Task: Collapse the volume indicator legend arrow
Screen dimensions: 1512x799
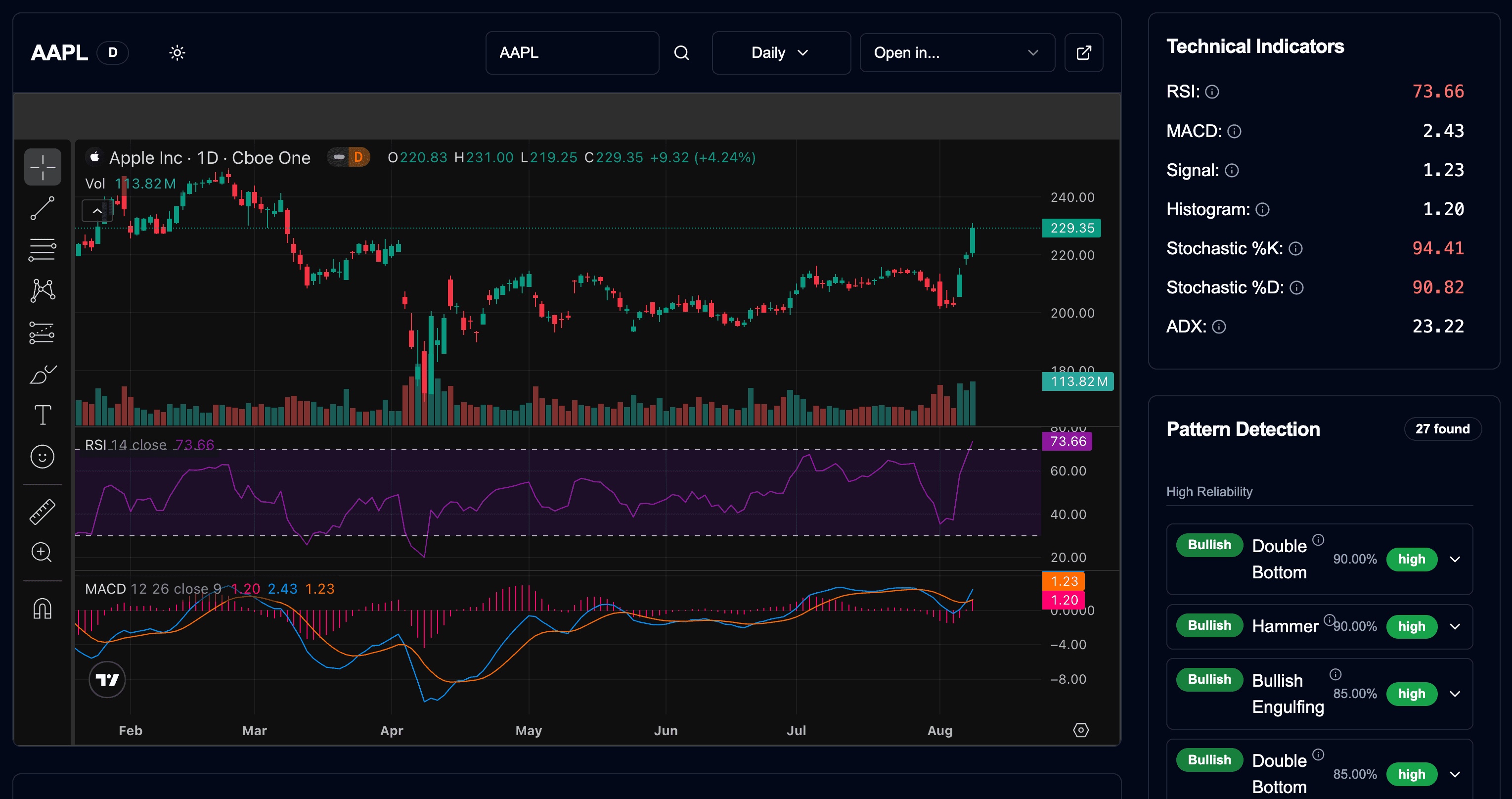Action: coord(97,210)
